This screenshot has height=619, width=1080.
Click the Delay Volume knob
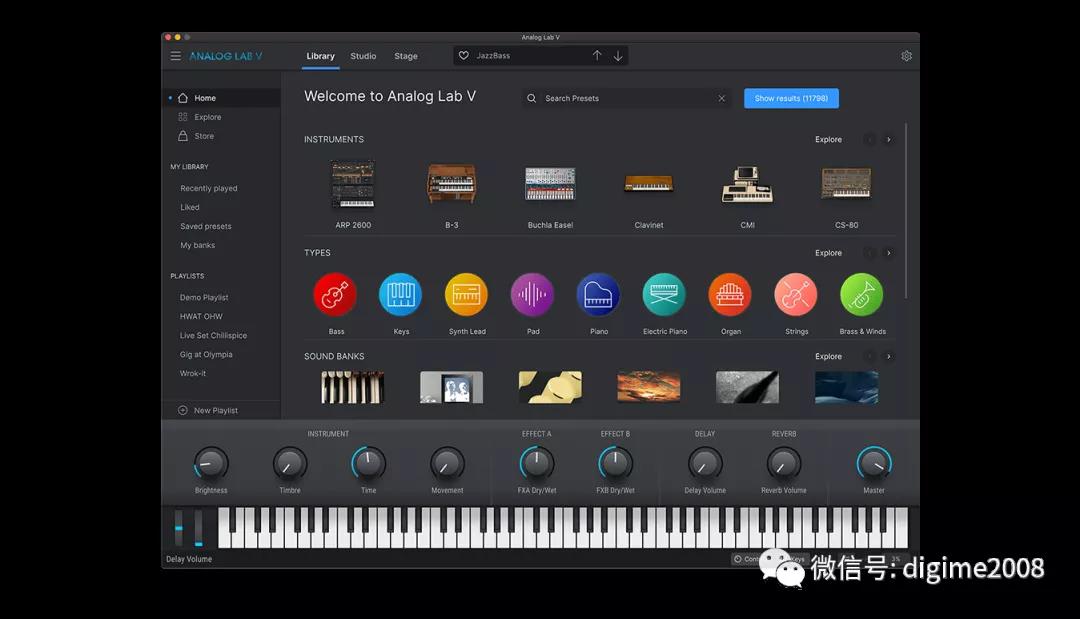click(705, 463)
